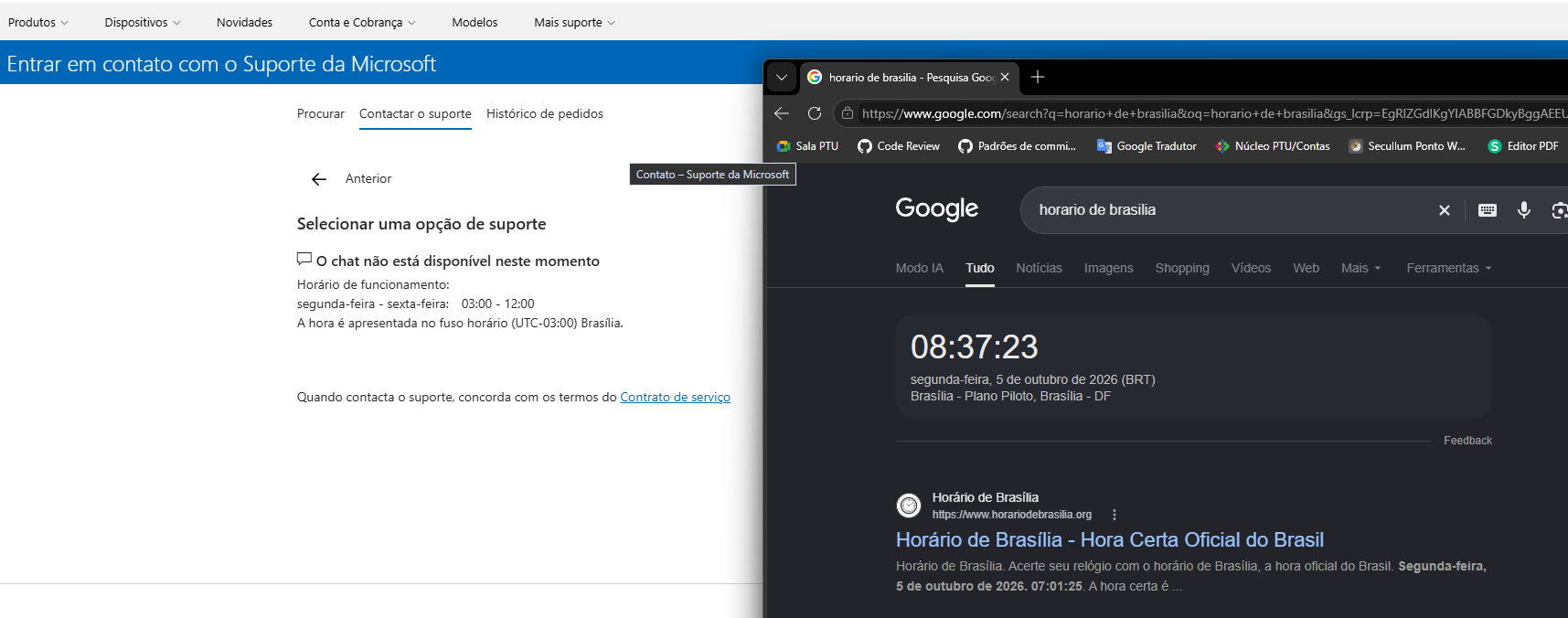Screen dimensions: 1568x618
Task: Clear the Google search box text
Action: click(1445, 210)
